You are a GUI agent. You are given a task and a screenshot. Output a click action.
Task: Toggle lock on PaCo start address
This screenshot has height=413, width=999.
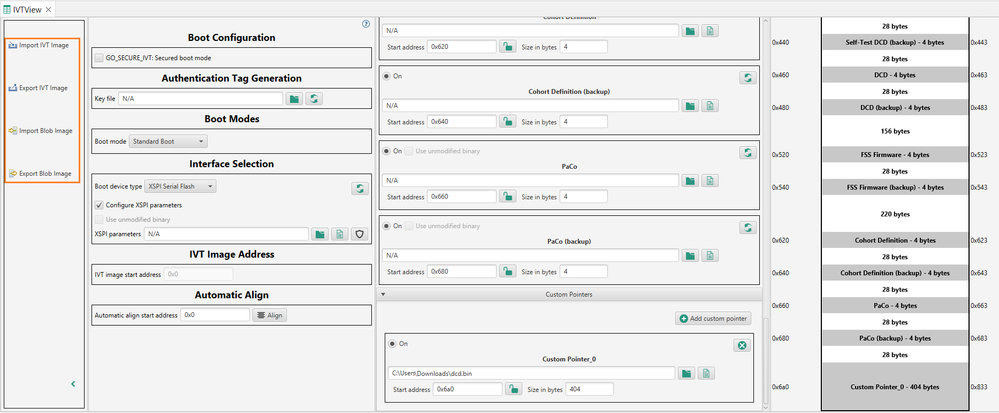coord(507,197)
